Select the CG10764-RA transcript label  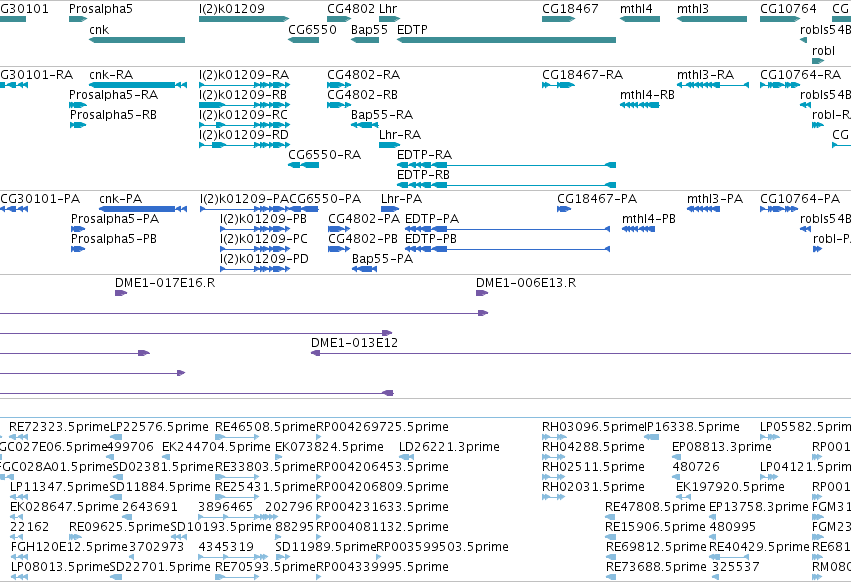pos(801,74)
